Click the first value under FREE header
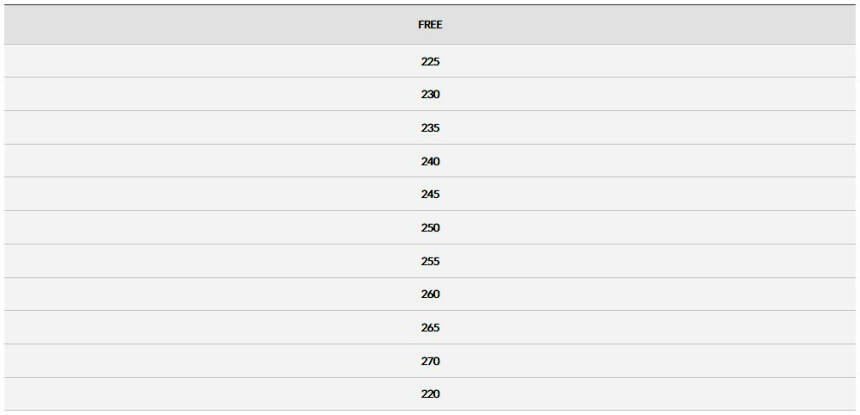 430,62
